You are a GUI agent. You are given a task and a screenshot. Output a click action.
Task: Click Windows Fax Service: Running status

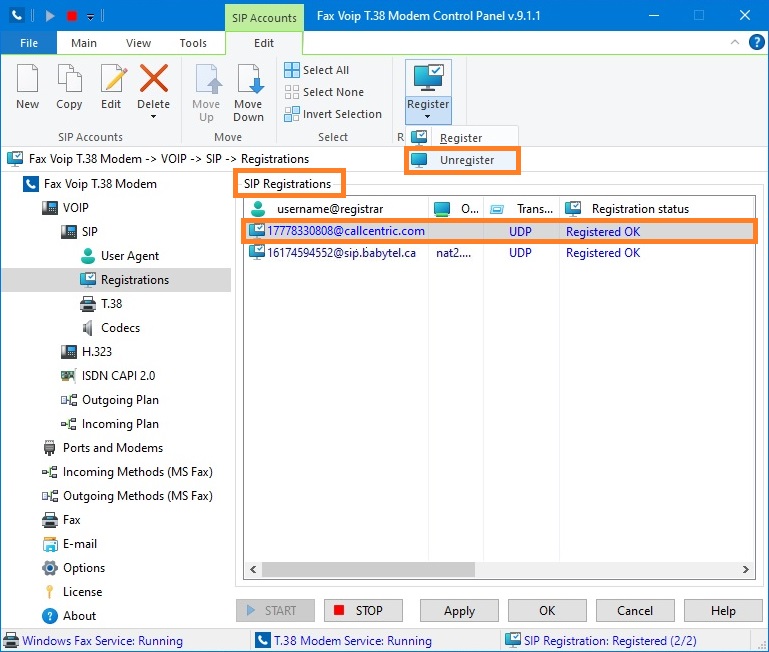pos(93,641)
